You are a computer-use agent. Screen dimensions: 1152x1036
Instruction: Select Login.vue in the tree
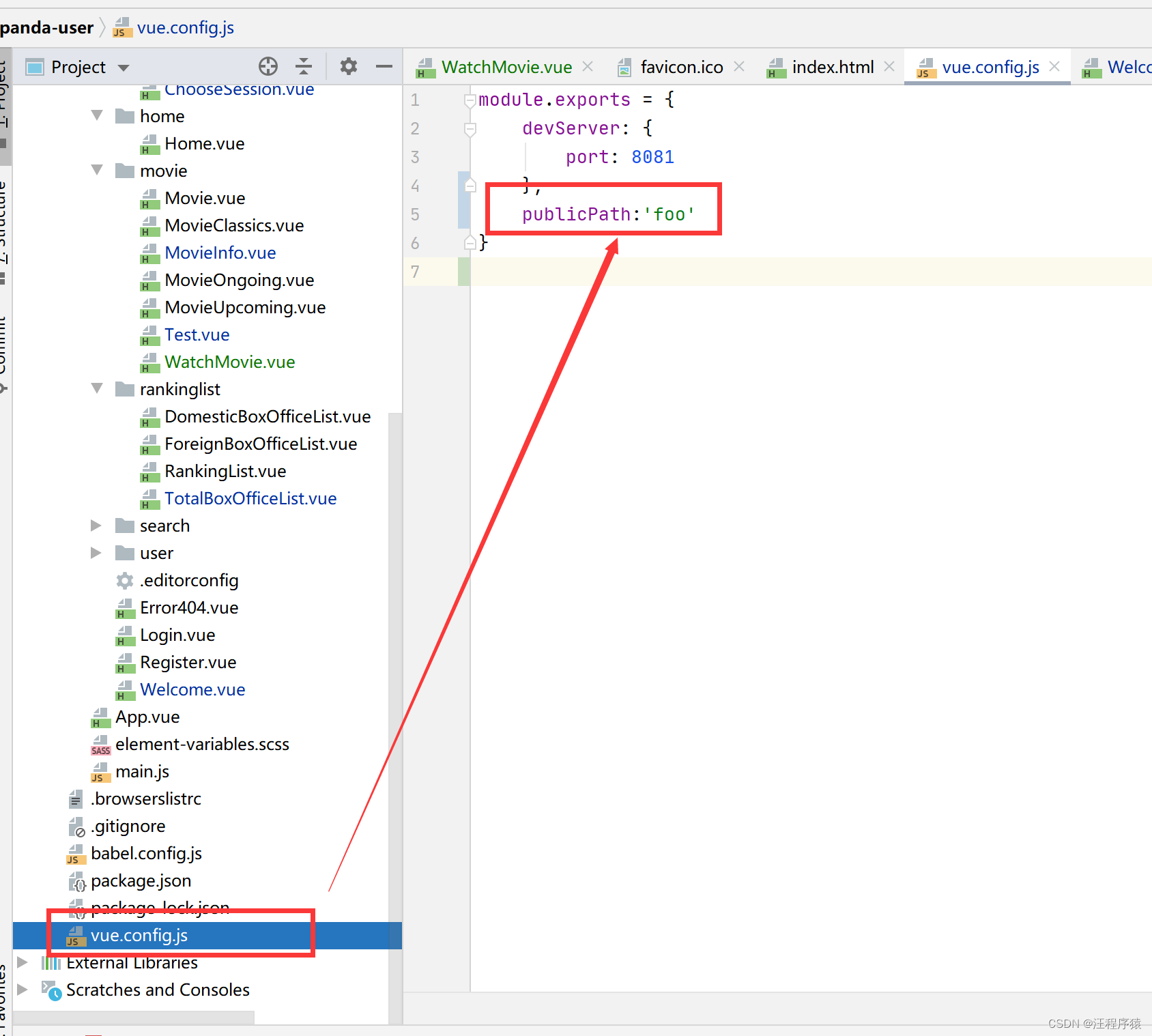click(177, 635)
